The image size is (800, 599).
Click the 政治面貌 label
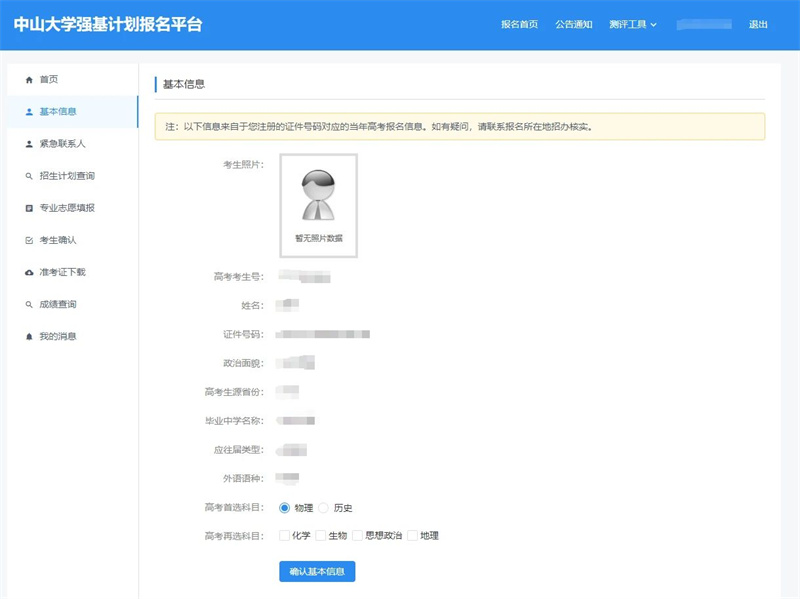243,363
